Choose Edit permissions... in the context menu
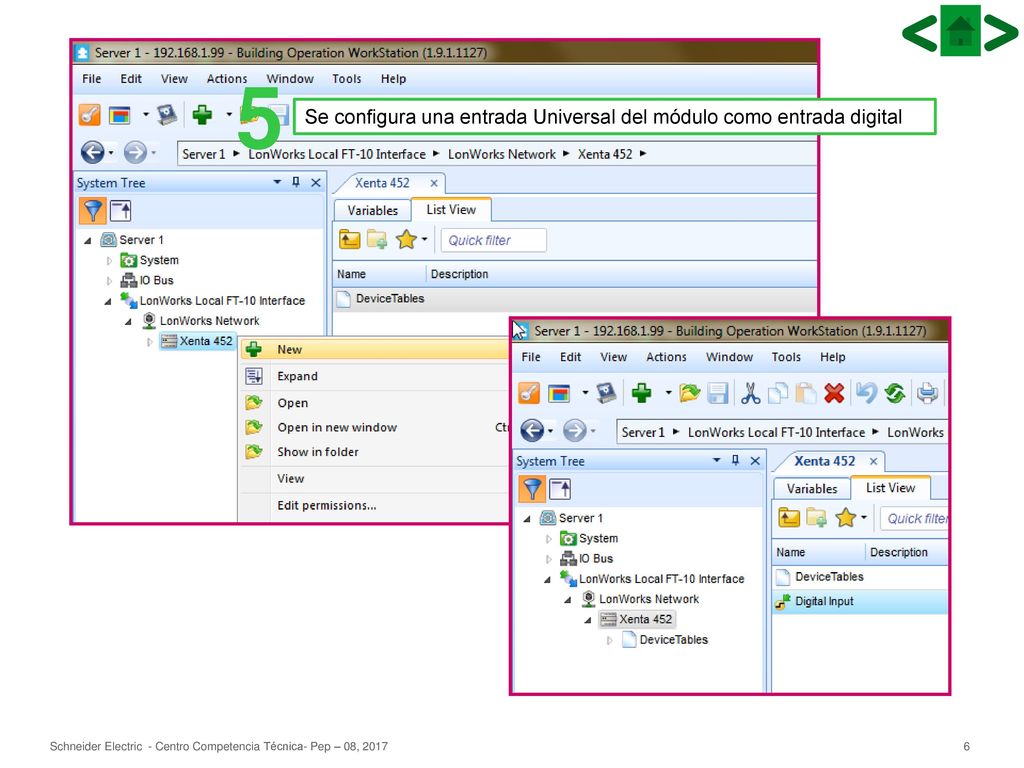 coord(374,505)
